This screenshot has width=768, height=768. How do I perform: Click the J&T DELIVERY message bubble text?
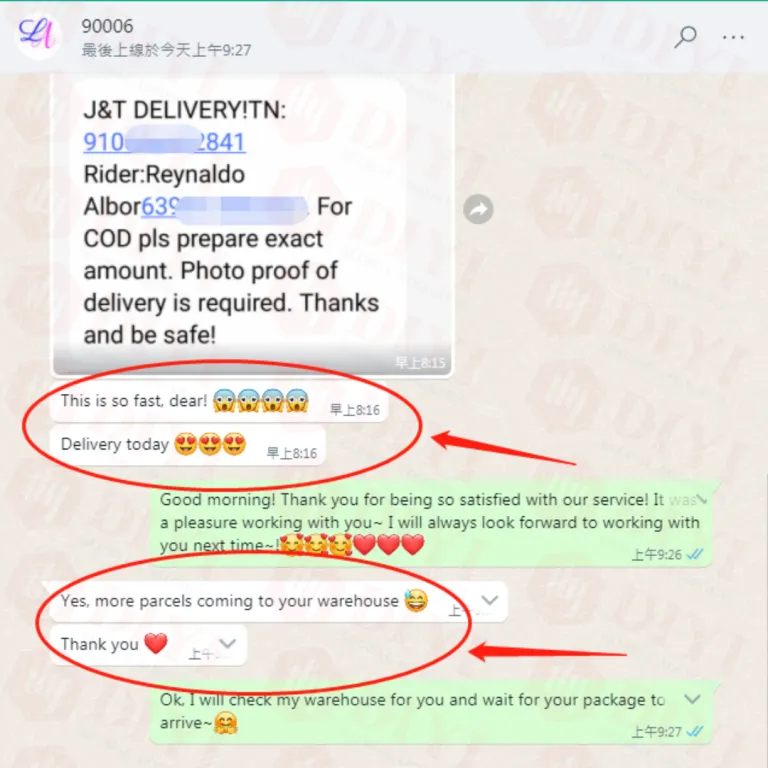point(231,222)
